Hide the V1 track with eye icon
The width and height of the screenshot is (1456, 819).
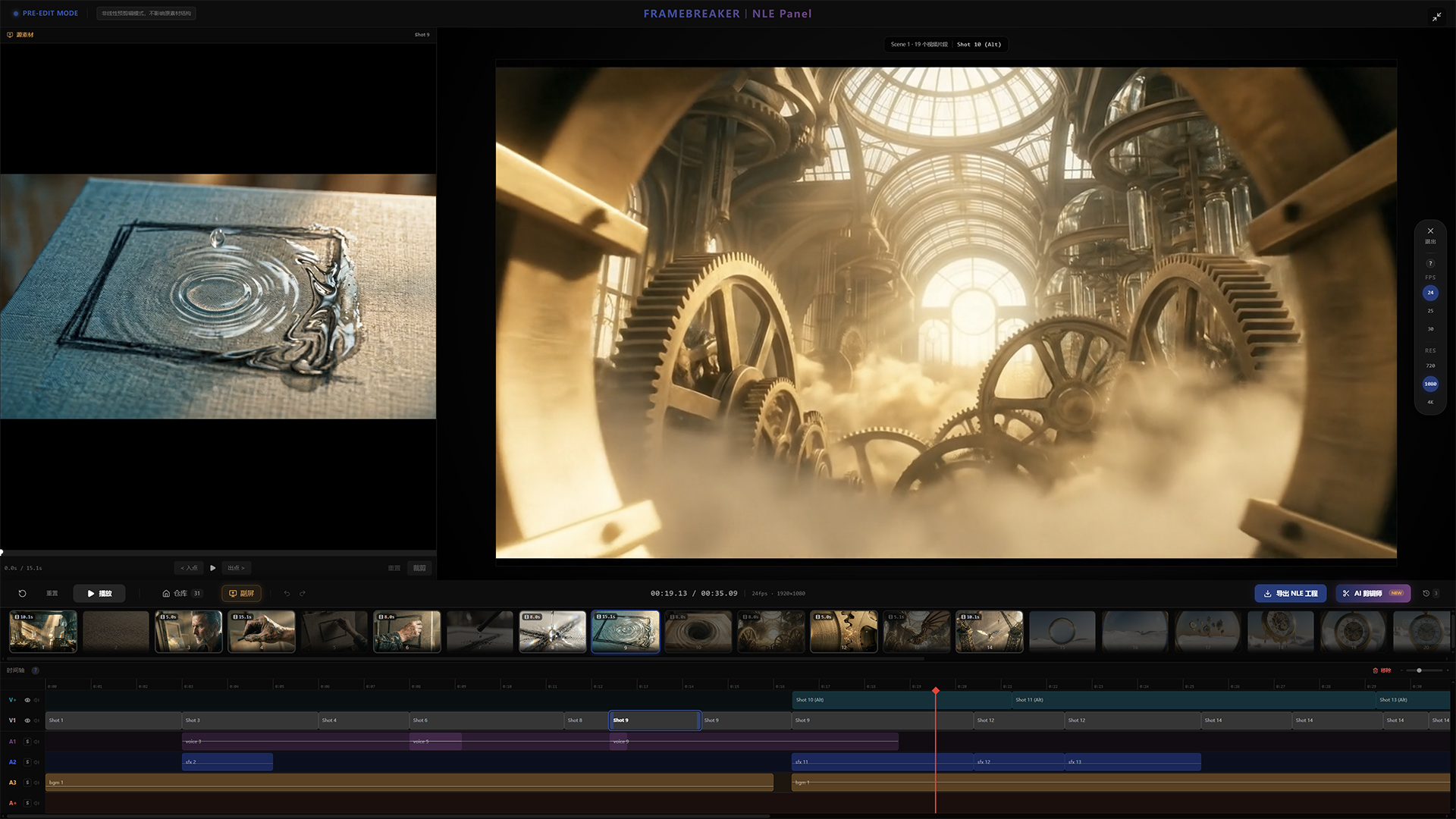27,720
